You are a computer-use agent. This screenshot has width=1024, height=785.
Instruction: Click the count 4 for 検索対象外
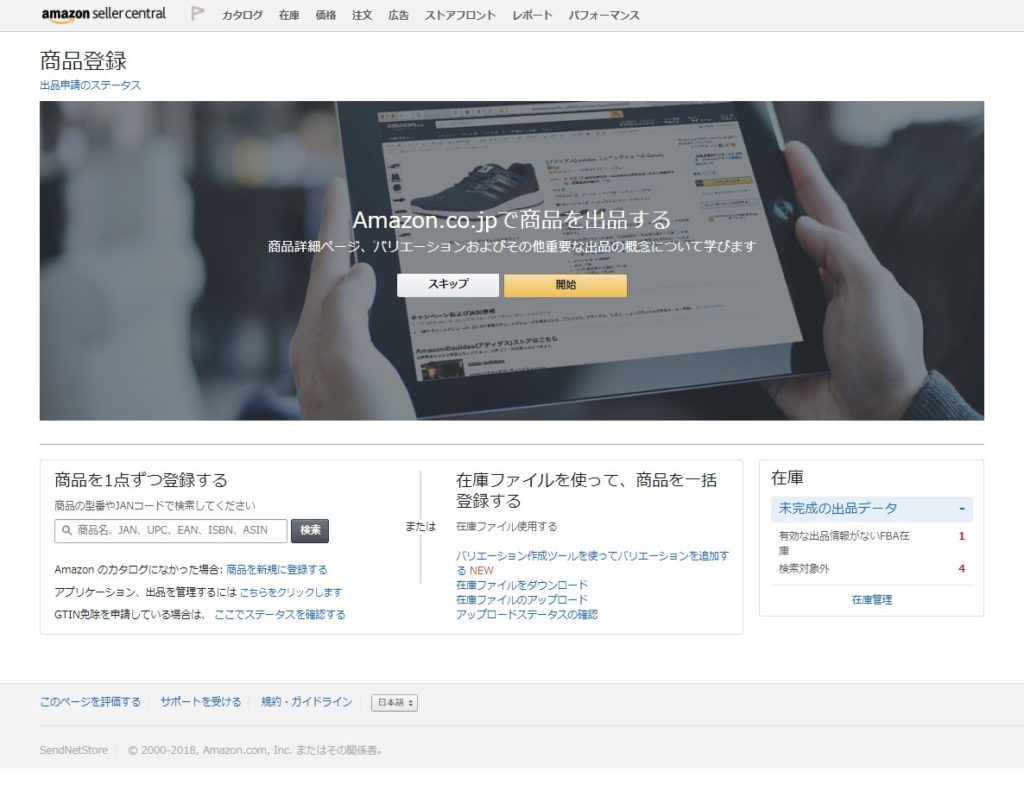click(961, 569)
